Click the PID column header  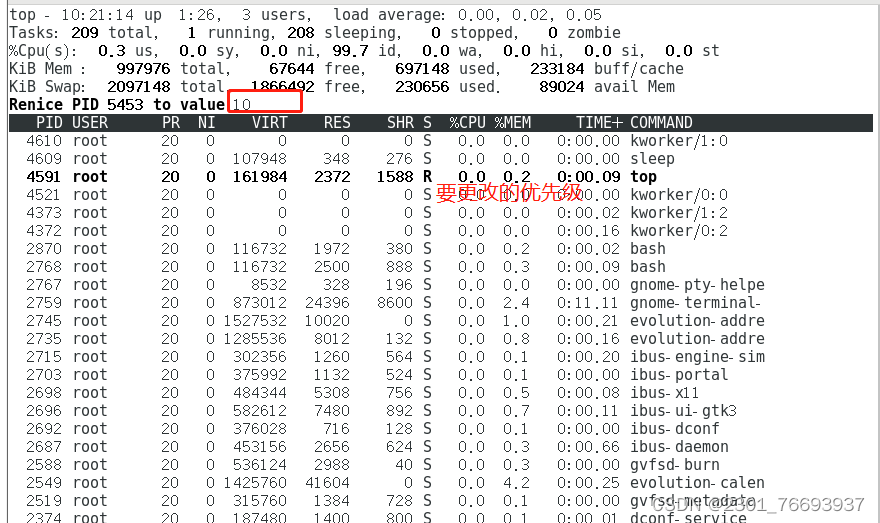pos(49,122)
